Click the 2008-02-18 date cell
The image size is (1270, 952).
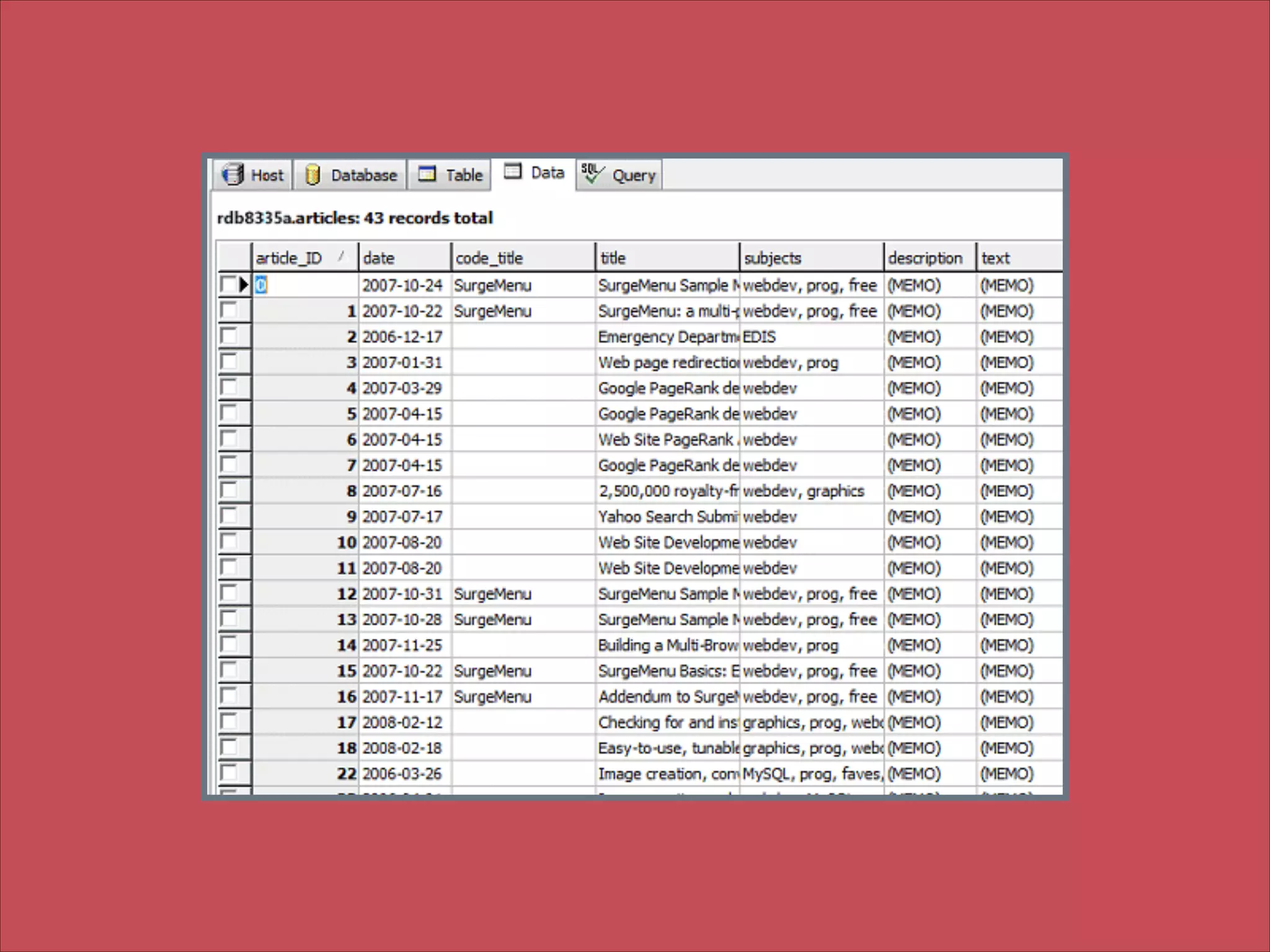403,748
